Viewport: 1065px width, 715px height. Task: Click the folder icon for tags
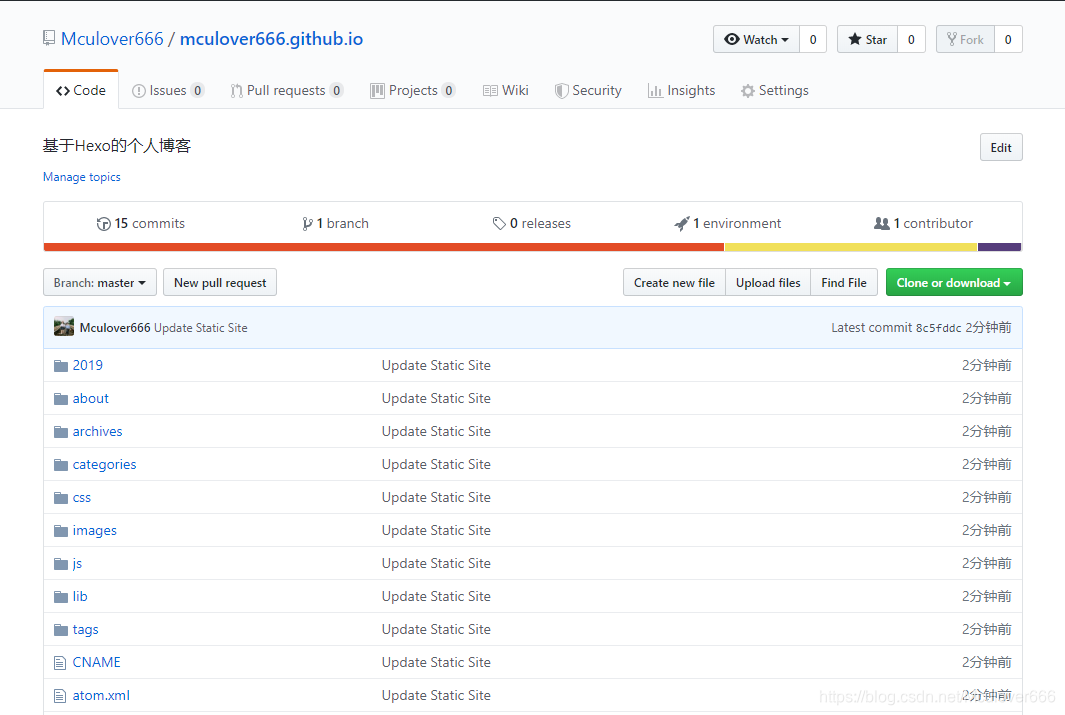click(x=61, y=630)
